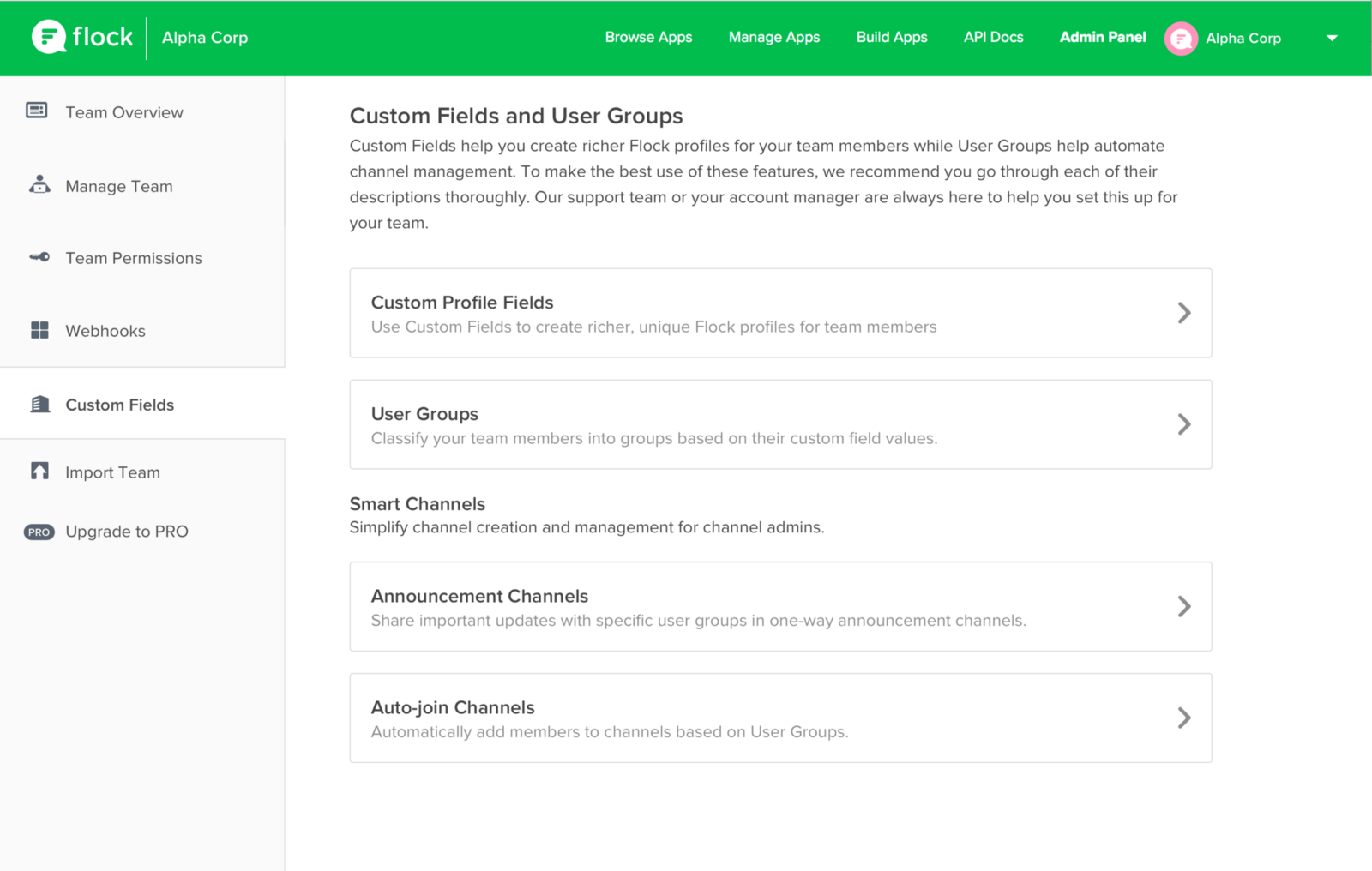Viewport: 1372px width, 871px height.
Task: Open the Auto-join Channels card title
Action: tap(453, 707)
